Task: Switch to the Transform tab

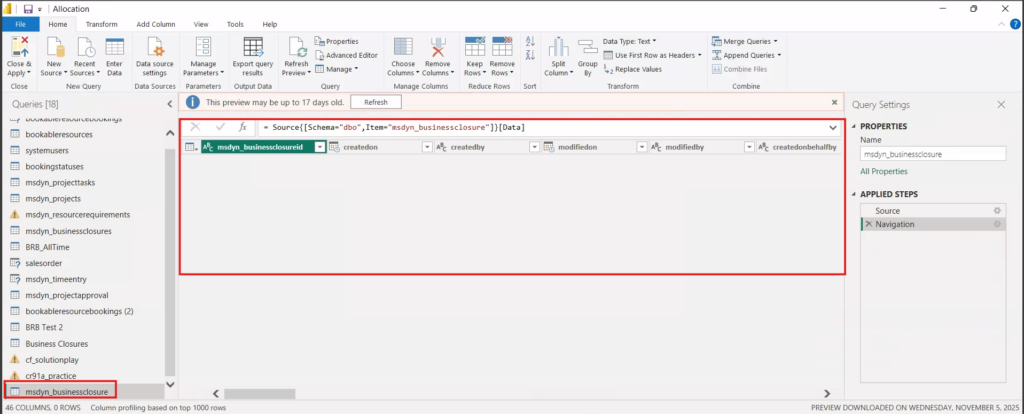Action: pyautogui.click(x=101, y=23)
